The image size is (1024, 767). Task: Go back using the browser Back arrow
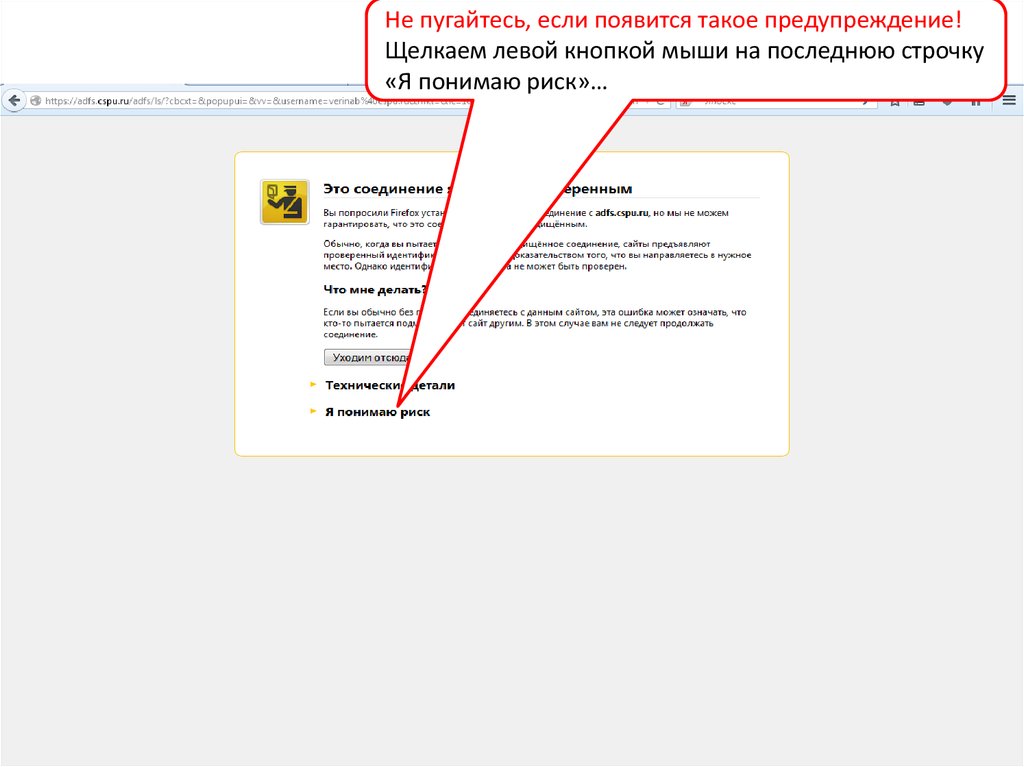pyautogui.click(x=14, y=101)
